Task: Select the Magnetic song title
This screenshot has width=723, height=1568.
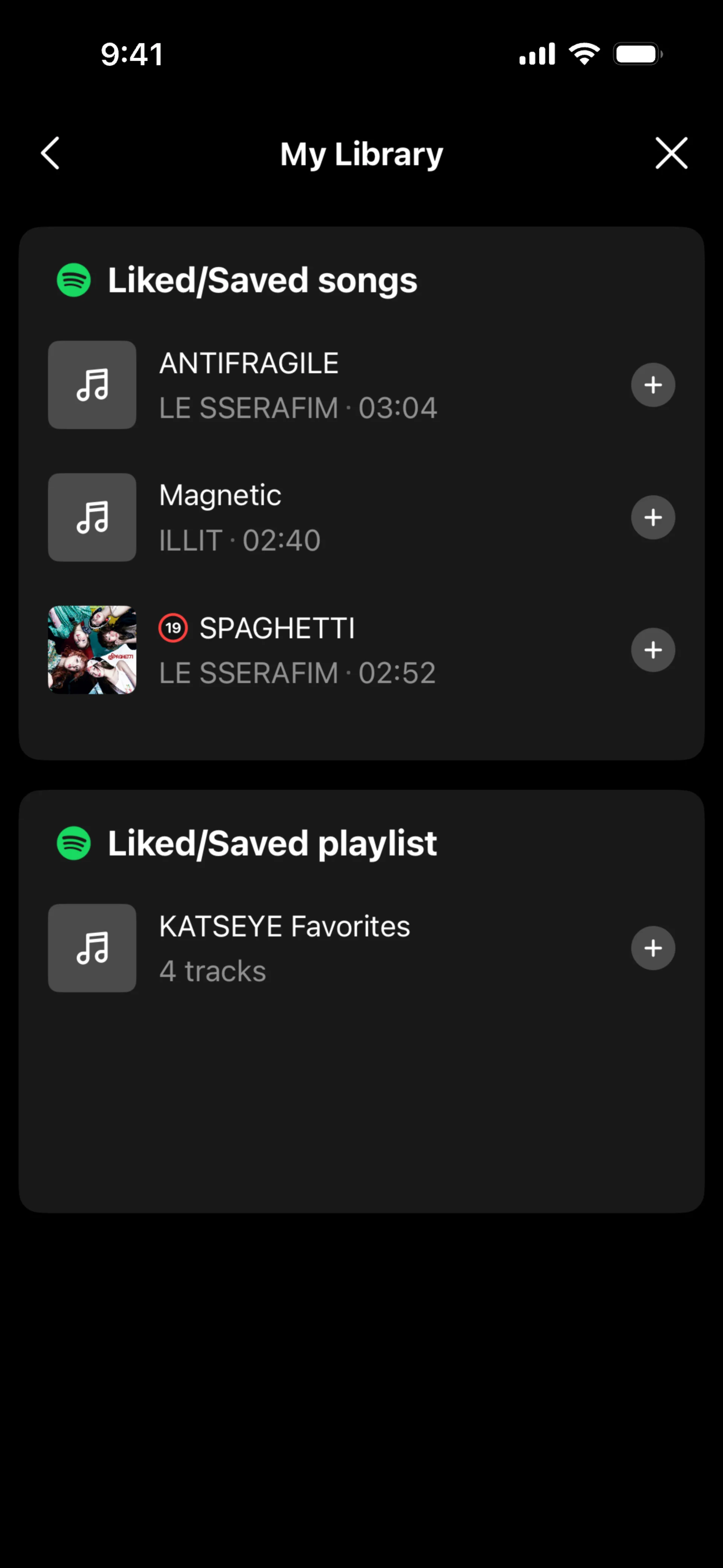Action: 220,495
